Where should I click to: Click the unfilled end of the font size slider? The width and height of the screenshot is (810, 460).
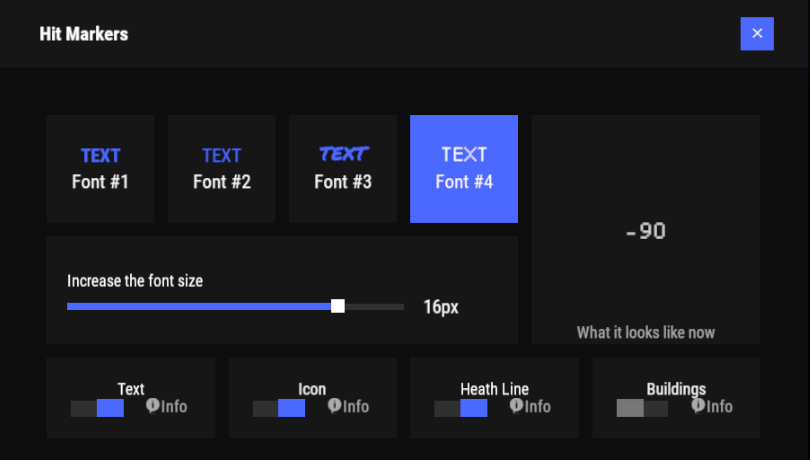tap(385, 306)
